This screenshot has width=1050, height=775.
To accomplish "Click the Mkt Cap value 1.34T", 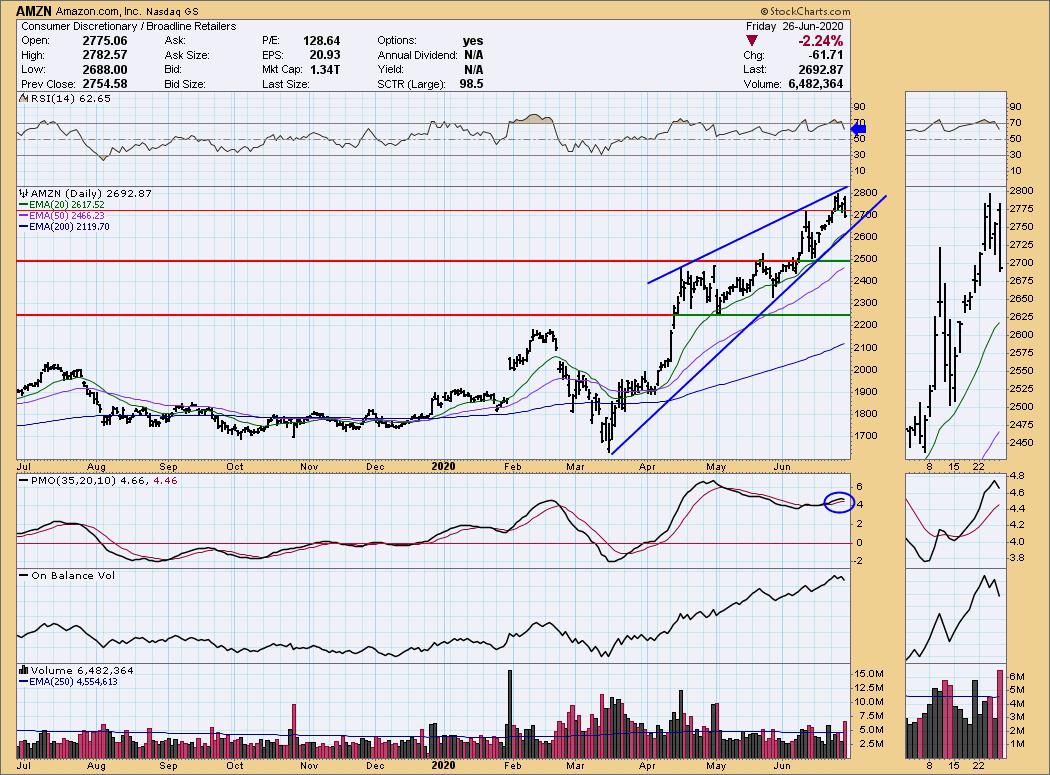I will [x=324, y=70].
